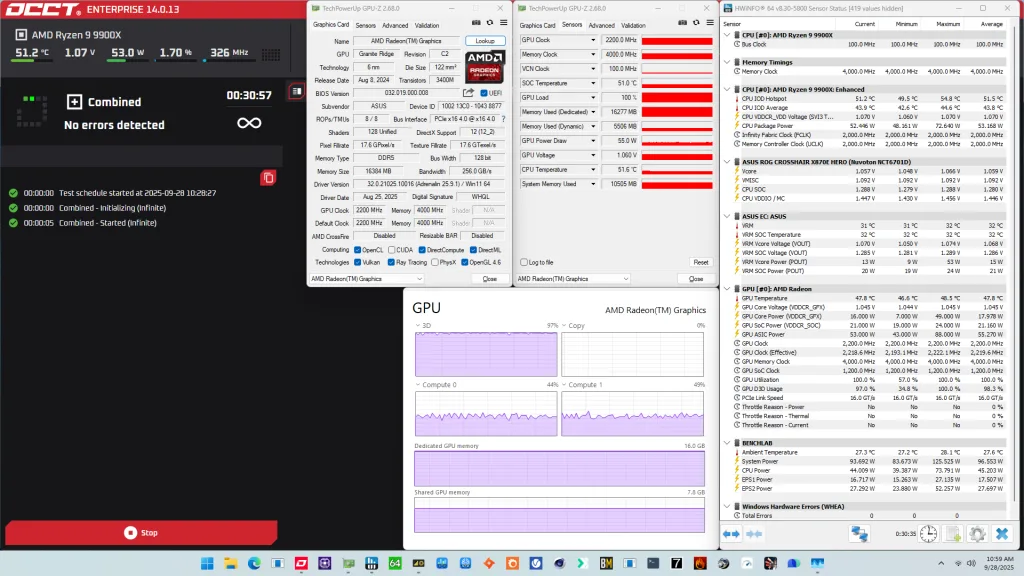Open the graphics card selector dropdown in GPU-Z
This screenshot has width=1024, height=576.
click(419, 278)
